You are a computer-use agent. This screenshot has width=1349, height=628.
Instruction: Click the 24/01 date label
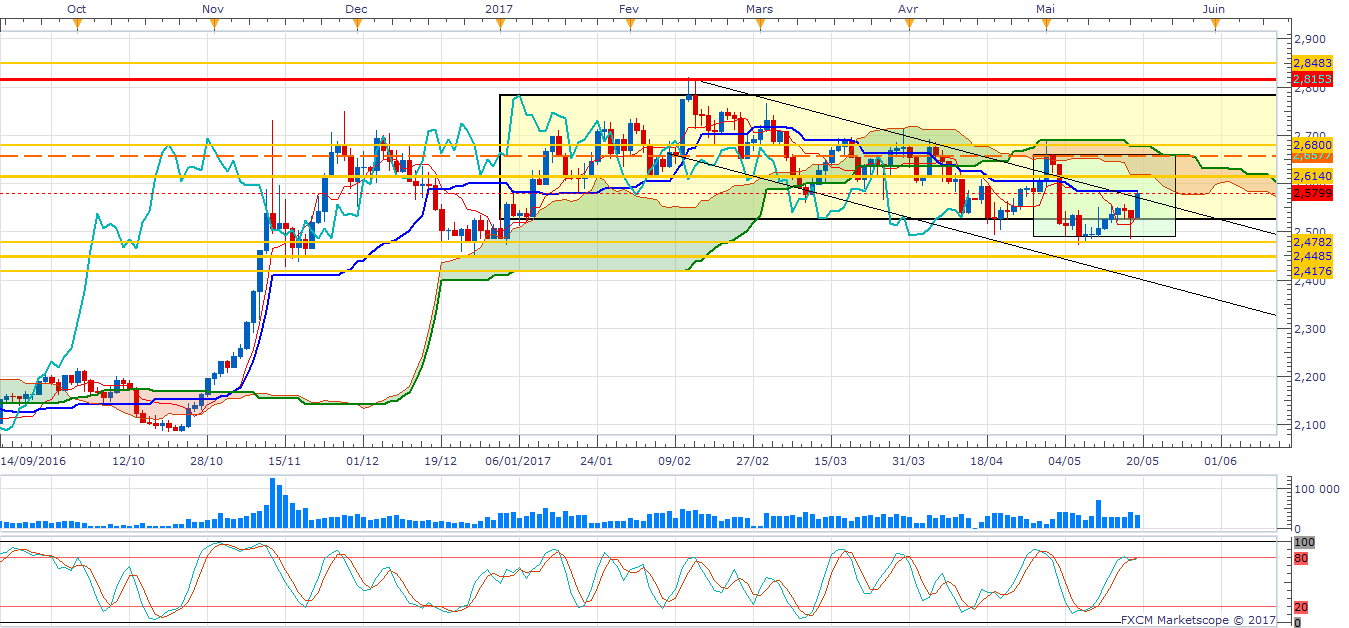tap(597, 462)
